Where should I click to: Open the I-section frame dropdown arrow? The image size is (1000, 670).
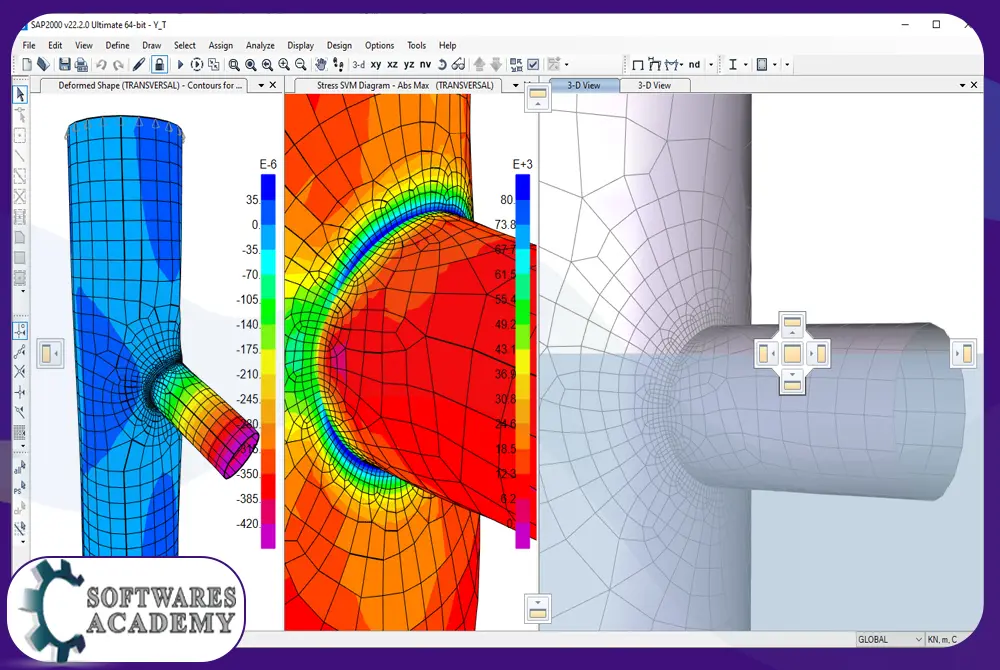[746, 64]
